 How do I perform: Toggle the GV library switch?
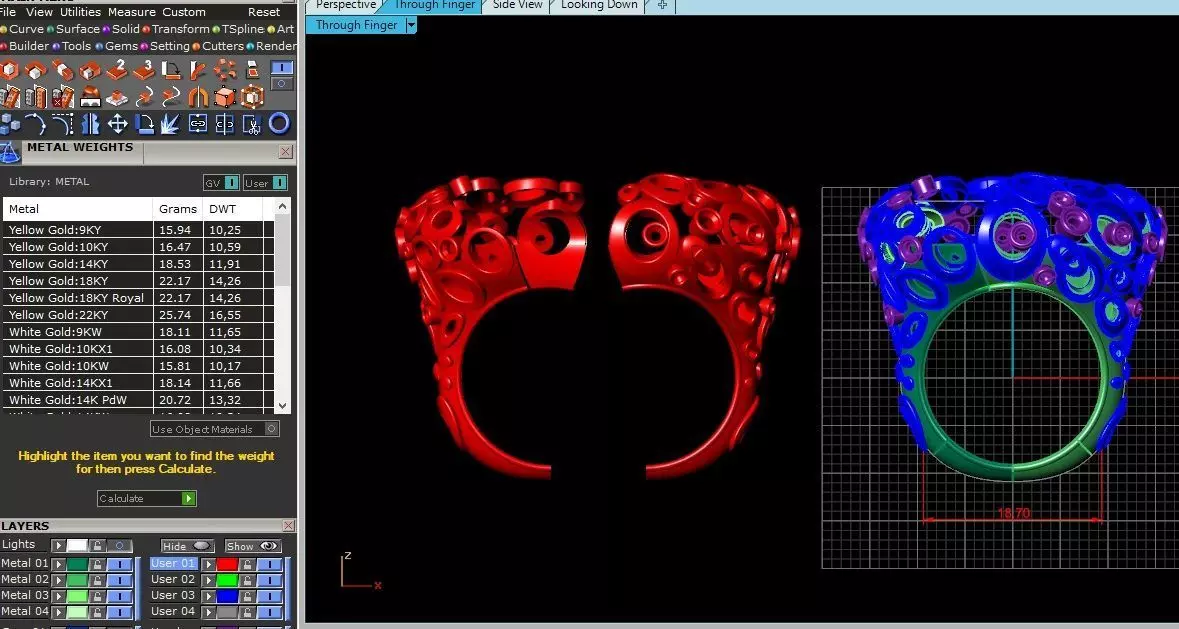(232, 183)
